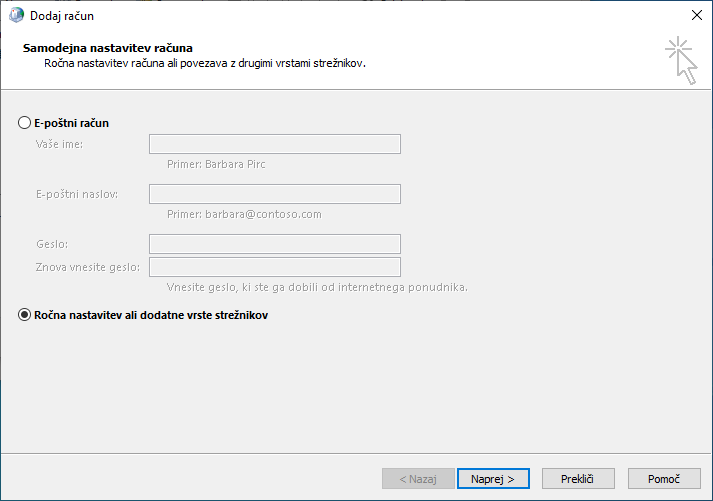This screenshot has width=713, height=501.
Task: Open help with the Pomoč button
Action: pos(664,479)
